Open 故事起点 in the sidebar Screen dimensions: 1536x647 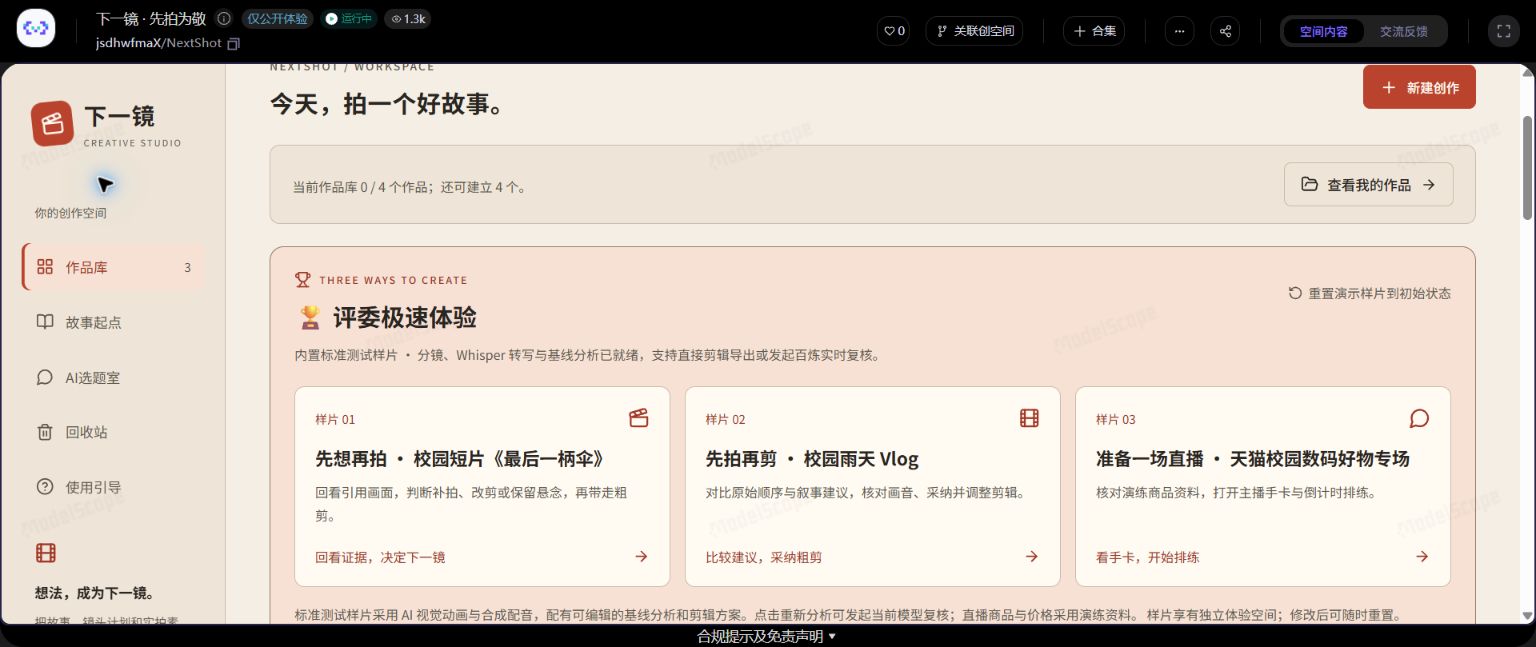pos(113,322)
